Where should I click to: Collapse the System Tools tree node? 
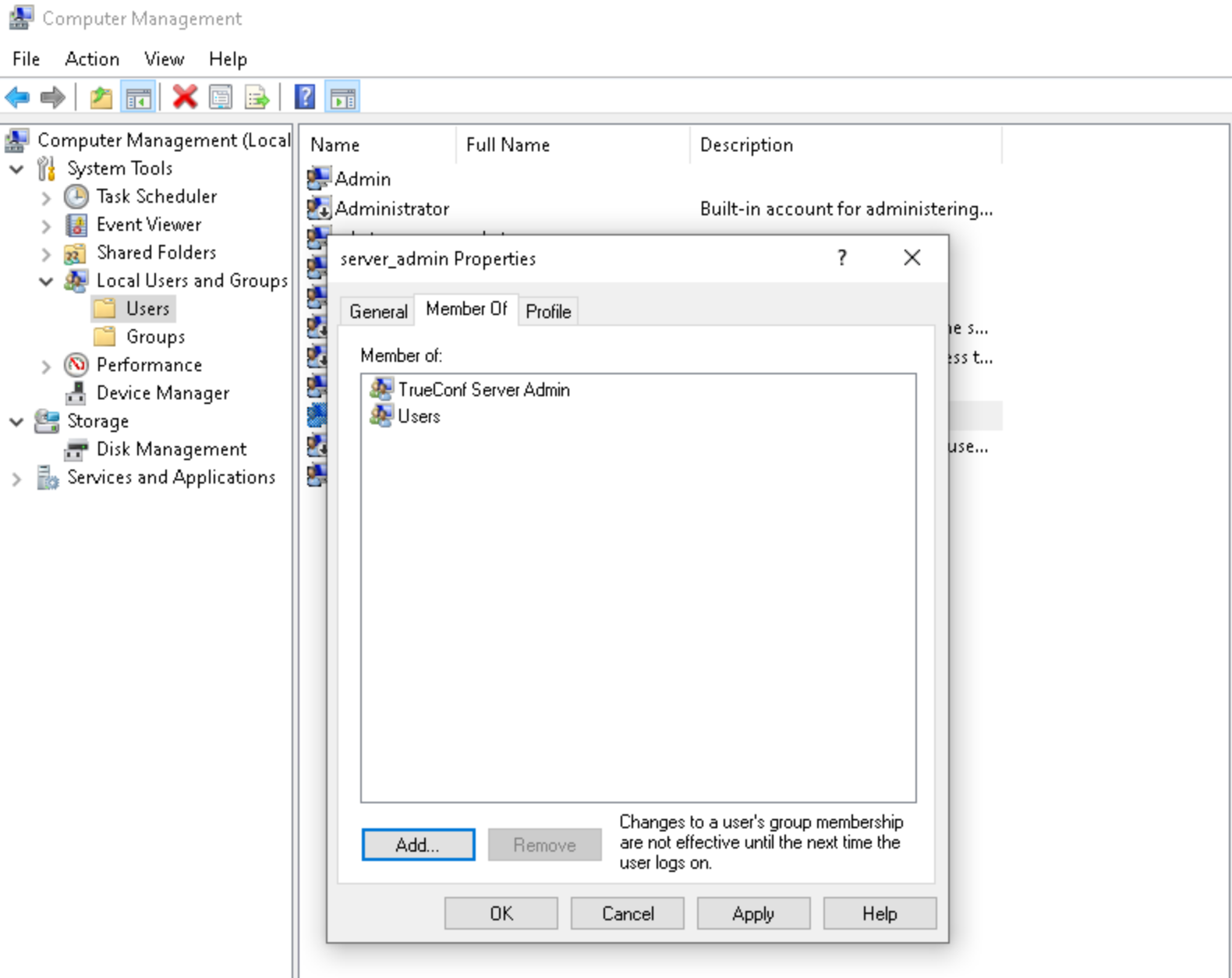[16, 169]
